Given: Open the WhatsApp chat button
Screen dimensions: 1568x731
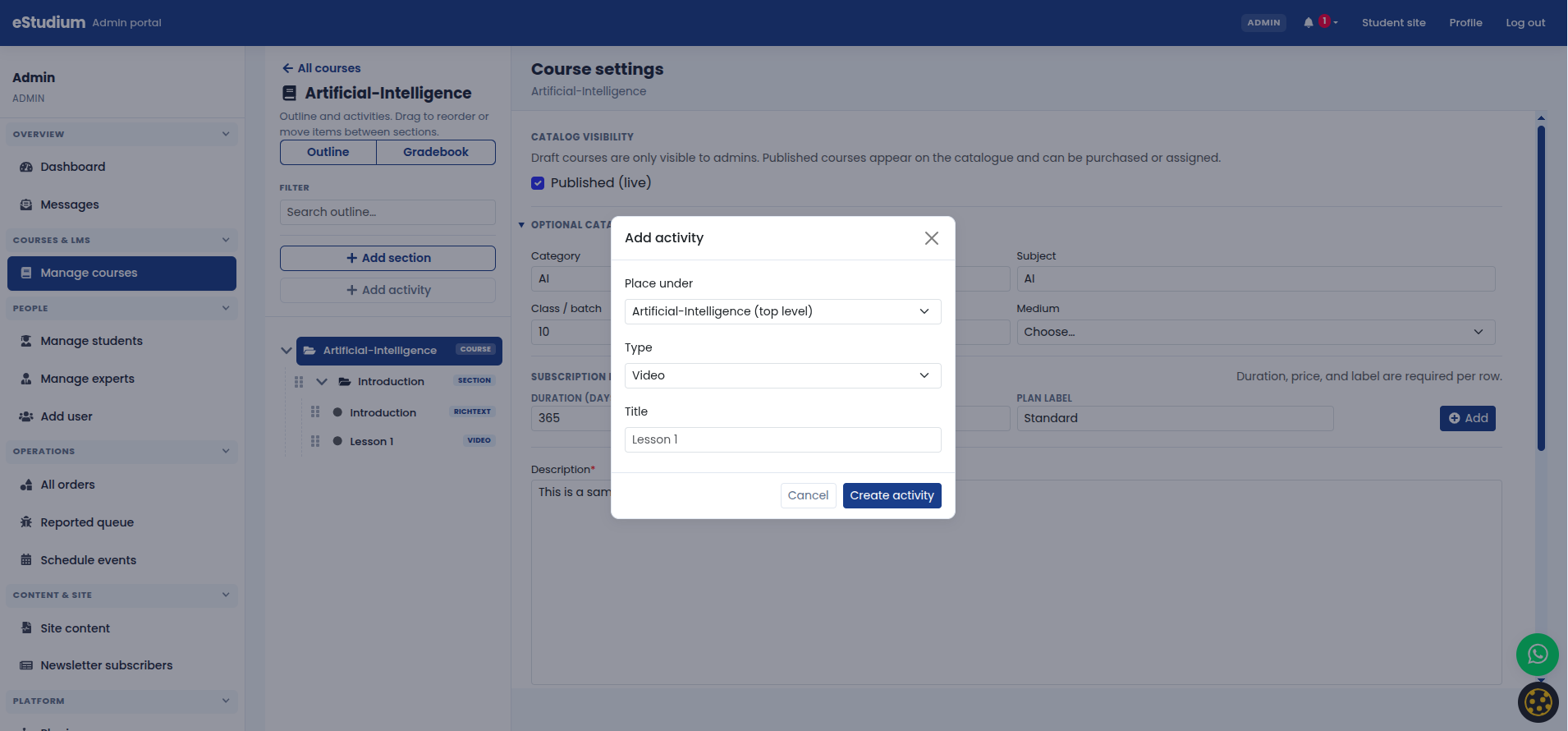Looking at the screenshot, I should pyautogui.click(x=1538, y=655).
